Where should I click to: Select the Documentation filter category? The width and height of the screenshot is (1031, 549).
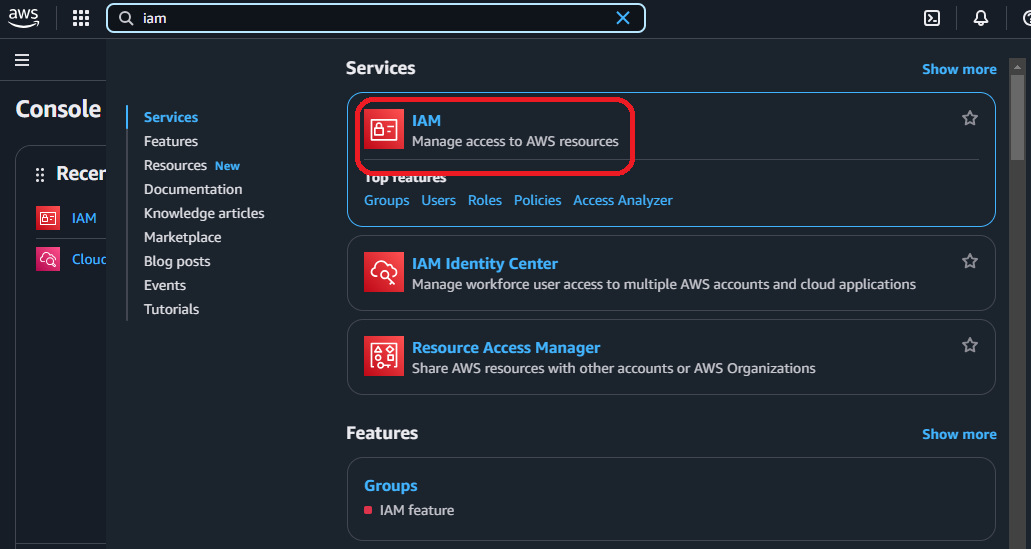tap(193, 189)
